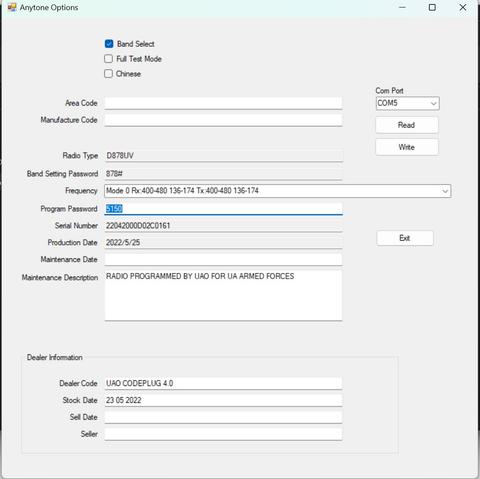This screenshot has height=479, width=480.
Task: Expand the Frequency mode dropdown
Action: point(278,191)
